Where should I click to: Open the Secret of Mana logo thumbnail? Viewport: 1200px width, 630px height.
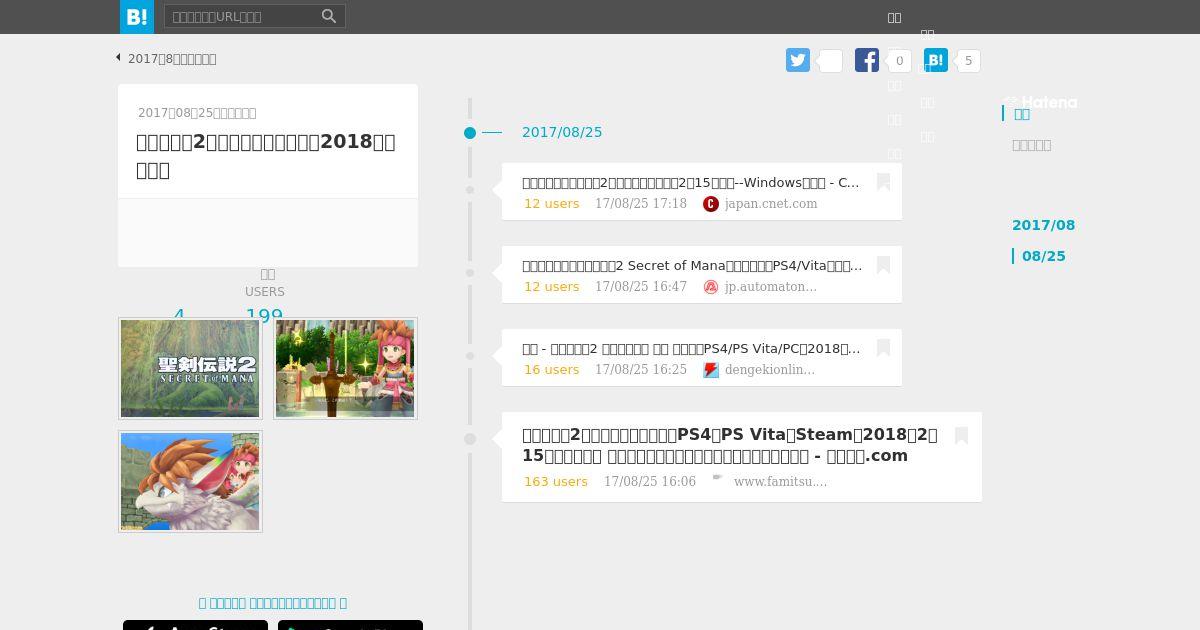coord(190,368)
